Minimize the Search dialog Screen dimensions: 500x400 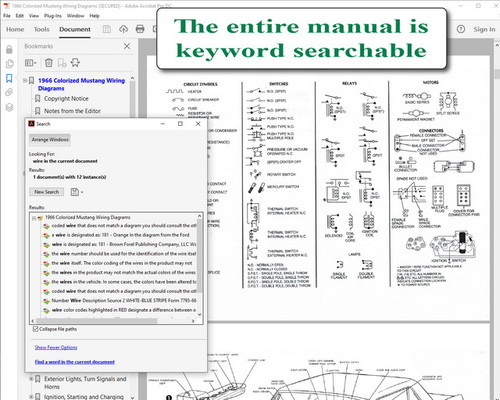[163, 124]
